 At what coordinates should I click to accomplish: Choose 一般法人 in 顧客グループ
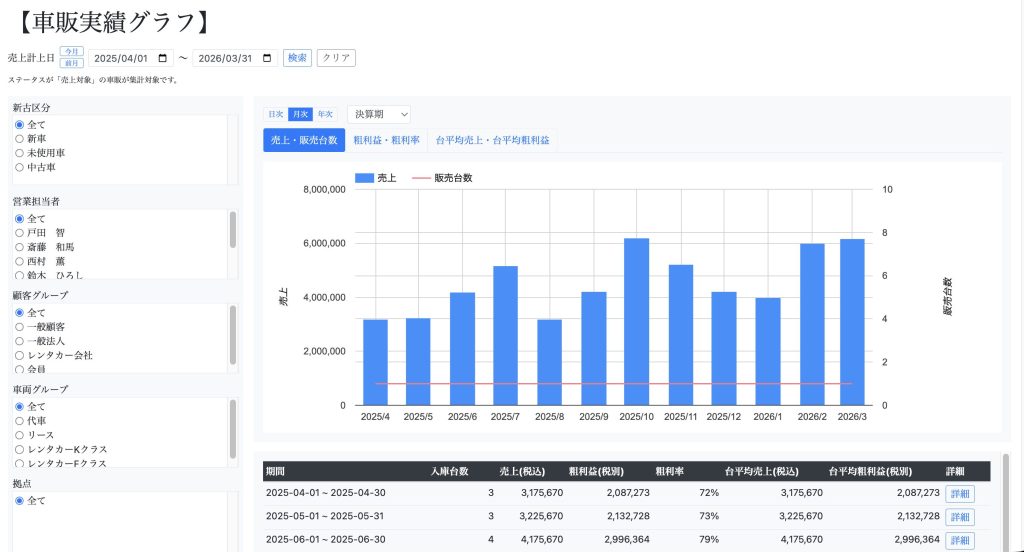(x=19, y=341)
